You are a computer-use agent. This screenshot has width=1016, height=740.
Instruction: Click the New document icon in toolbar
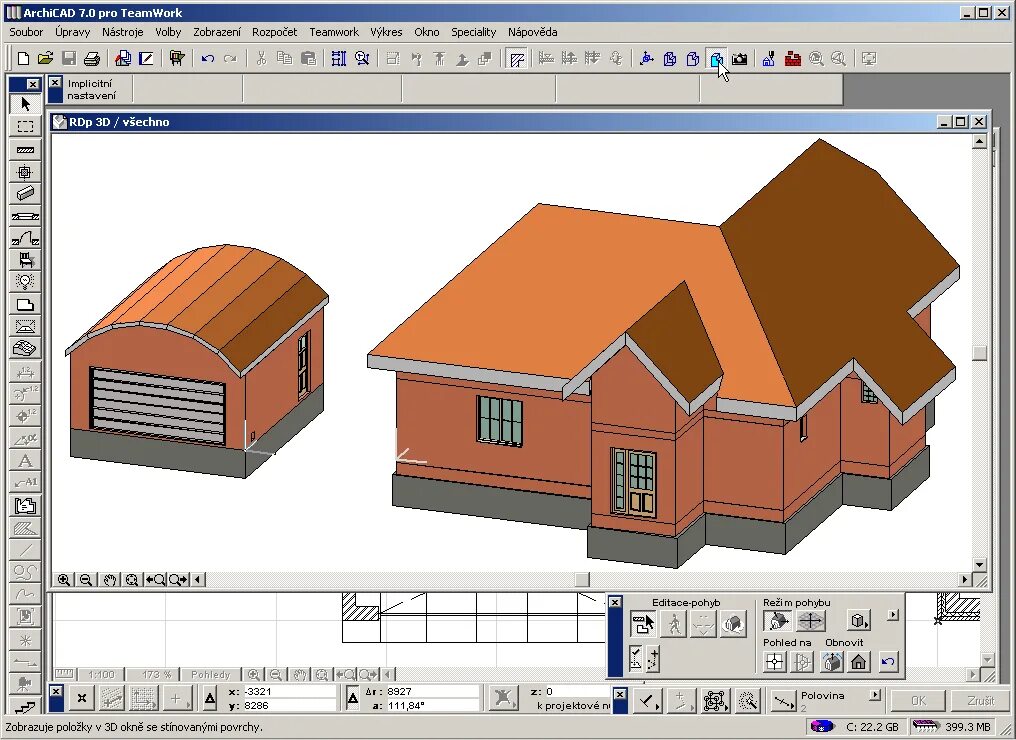coord(23,59)
